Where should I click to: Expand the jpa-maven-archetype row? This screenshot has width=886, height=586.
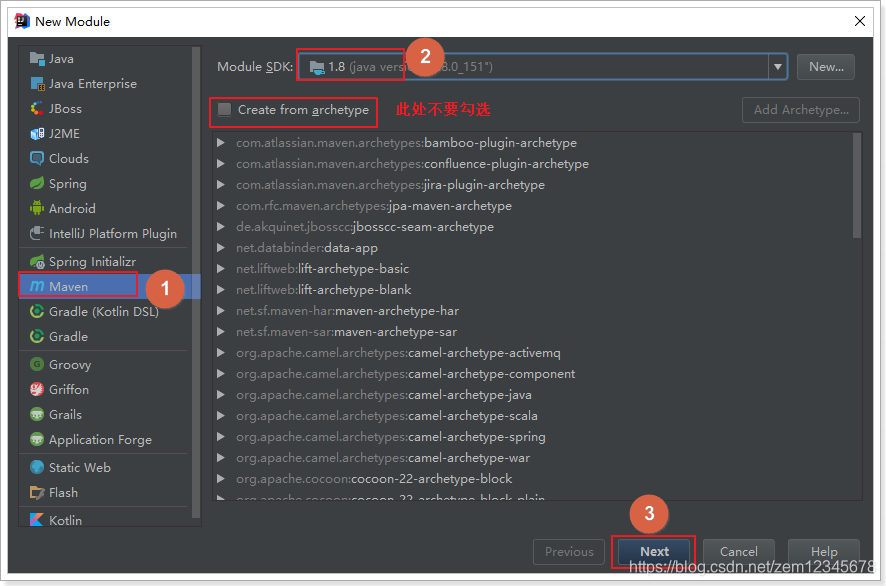[222, 206]
